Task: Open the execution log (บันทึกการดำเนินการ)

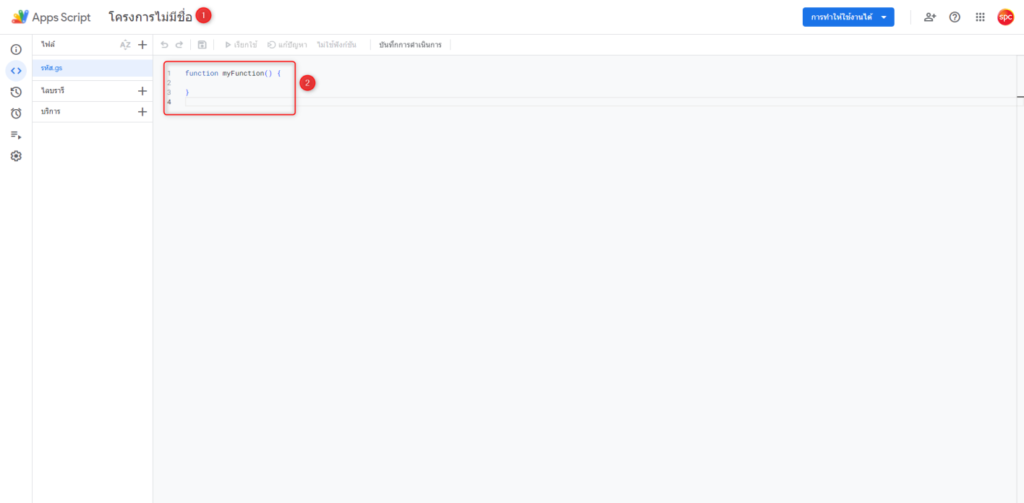Action: (x=410, y=45)
